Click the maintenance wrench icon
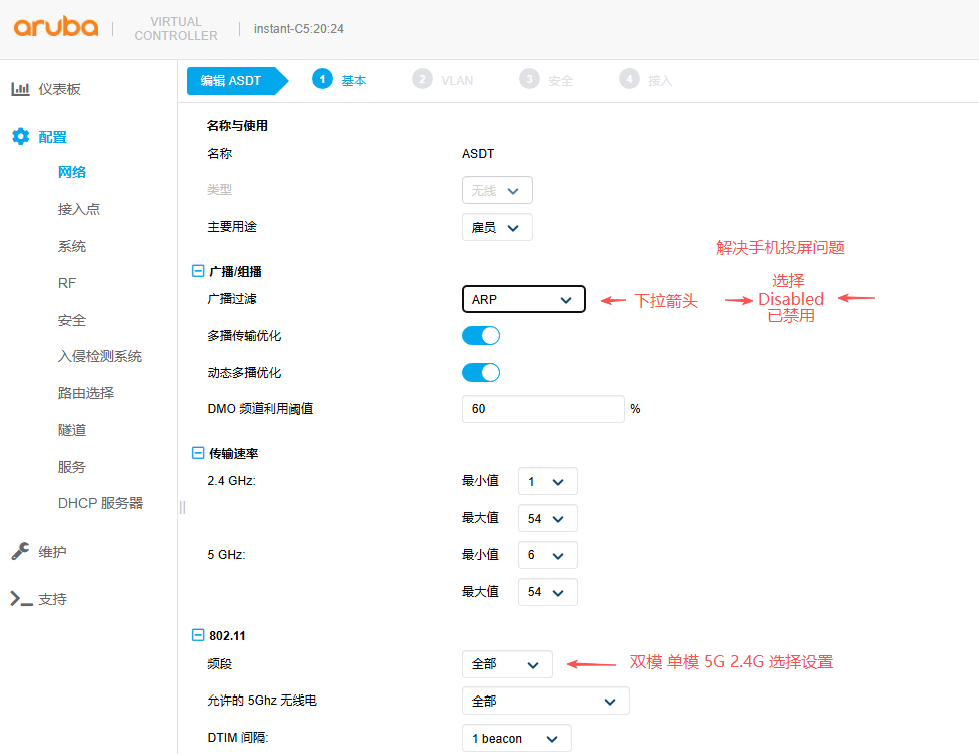 tap(20, 552)
